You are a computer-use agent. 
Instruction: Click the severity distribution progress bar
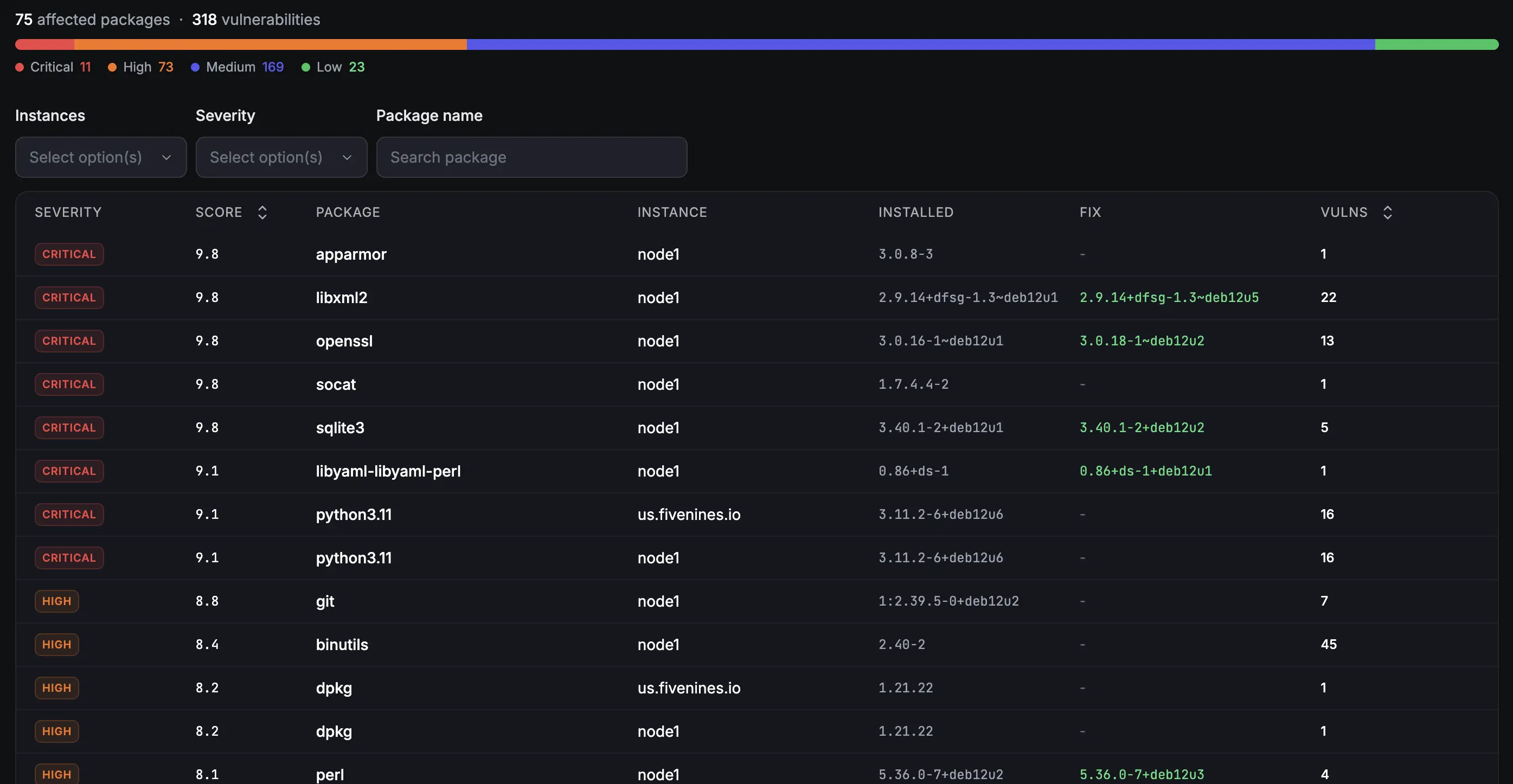coord(756,44)
